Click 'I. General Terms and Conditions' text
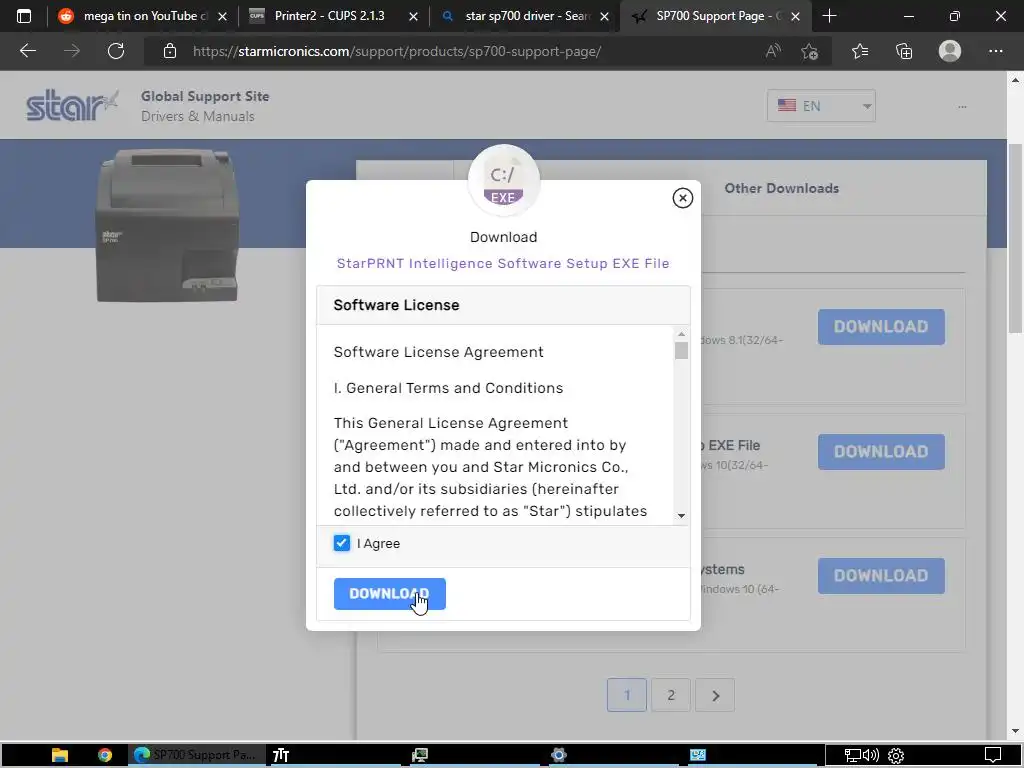 [x=448, y=388]
